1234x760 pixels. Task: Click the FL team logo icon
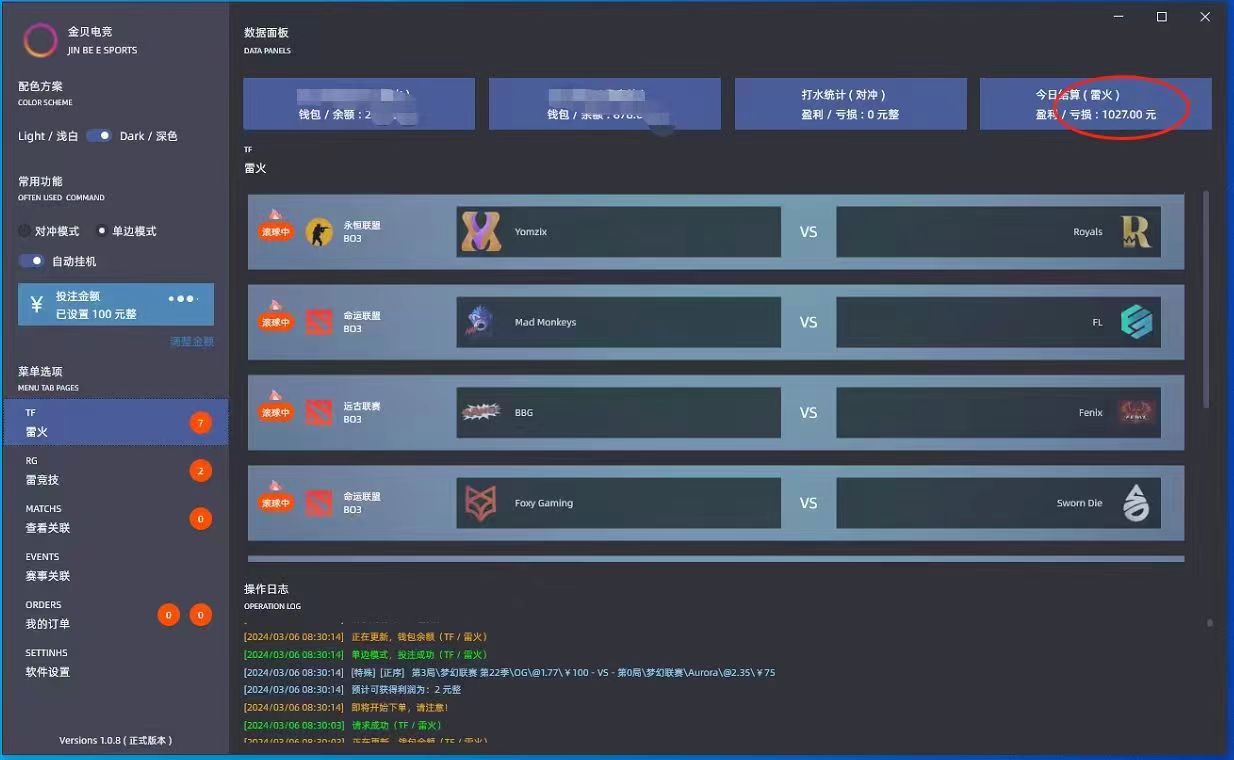1136,322
